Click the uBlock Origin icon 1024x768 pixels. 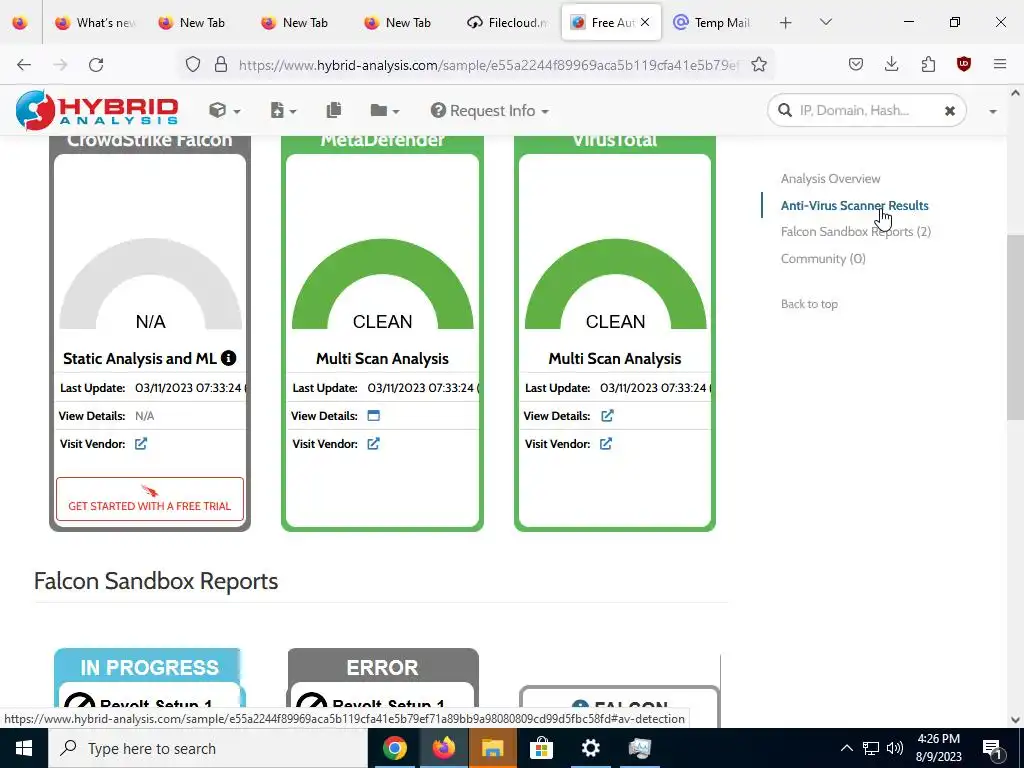(964, 65)
